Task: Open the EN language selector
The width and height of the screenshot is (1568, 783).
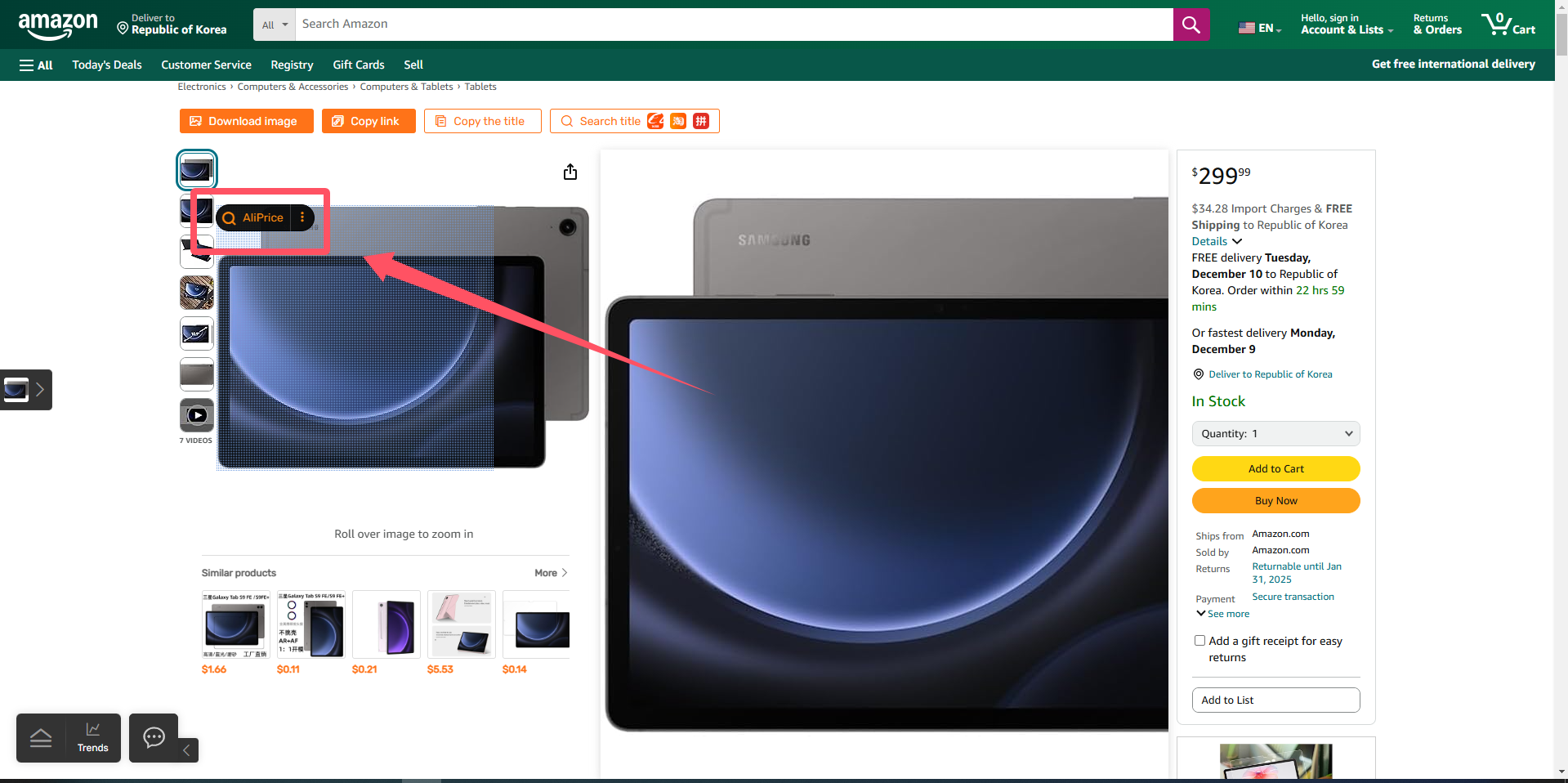Action: pyautogui.click(x=1260, y=28)
